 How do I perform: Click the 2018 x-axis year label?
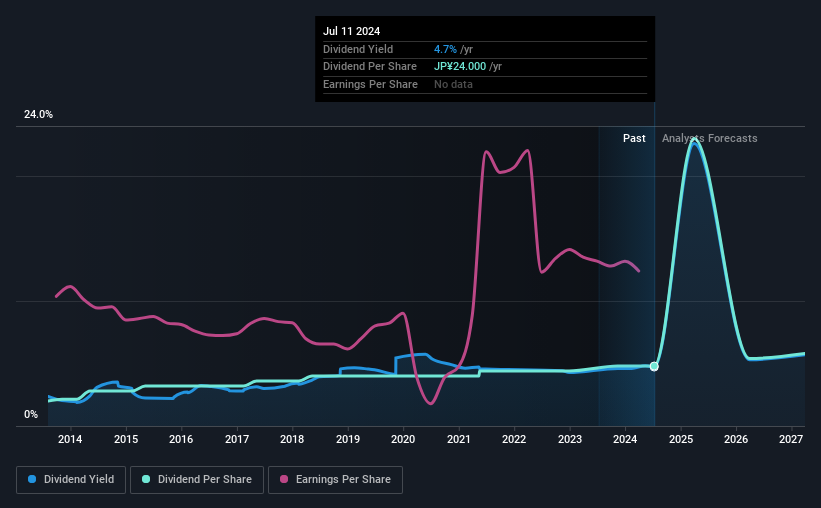point(292,439)
